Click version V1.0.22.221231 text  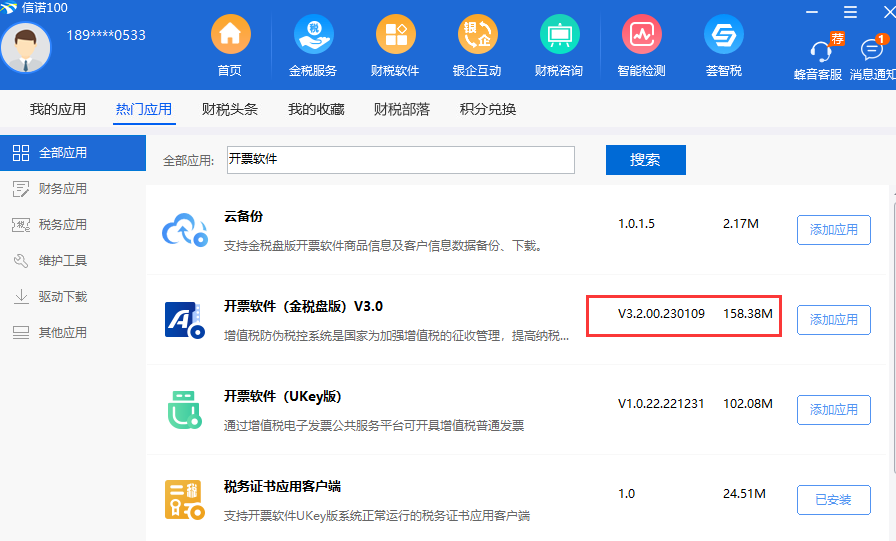(661, 404)
